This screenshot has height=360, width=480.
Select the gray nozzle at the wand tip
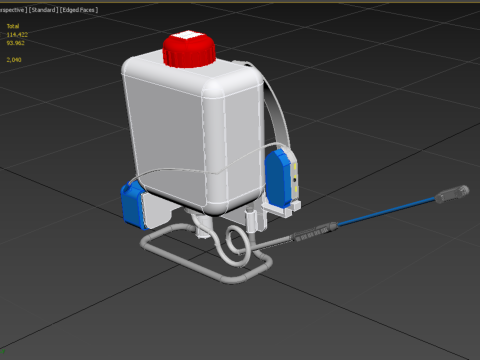452,194
